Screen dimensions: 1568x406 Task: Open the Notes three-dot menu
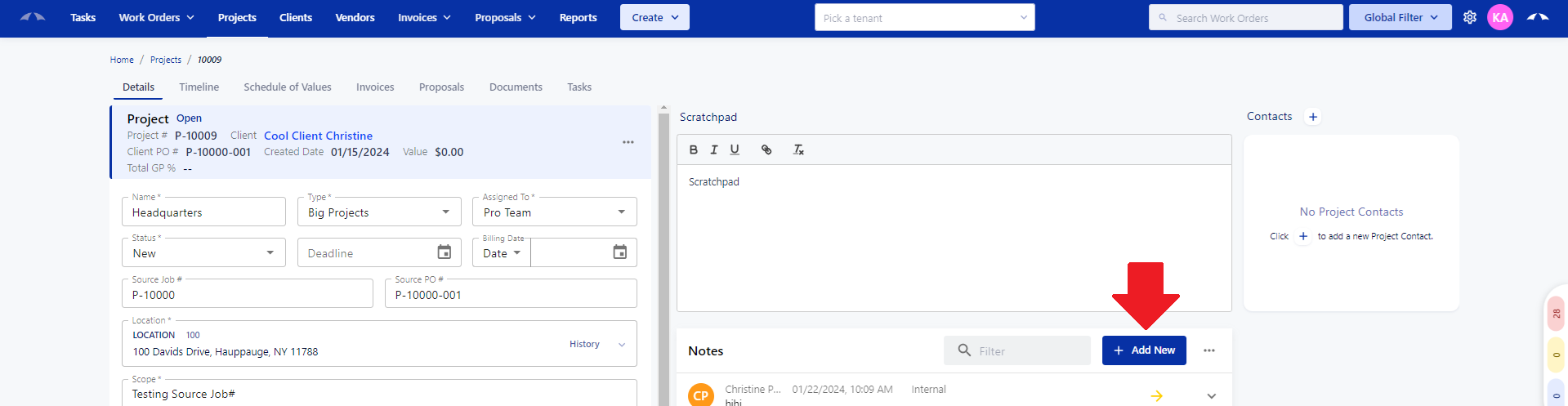click(1209, 350)
